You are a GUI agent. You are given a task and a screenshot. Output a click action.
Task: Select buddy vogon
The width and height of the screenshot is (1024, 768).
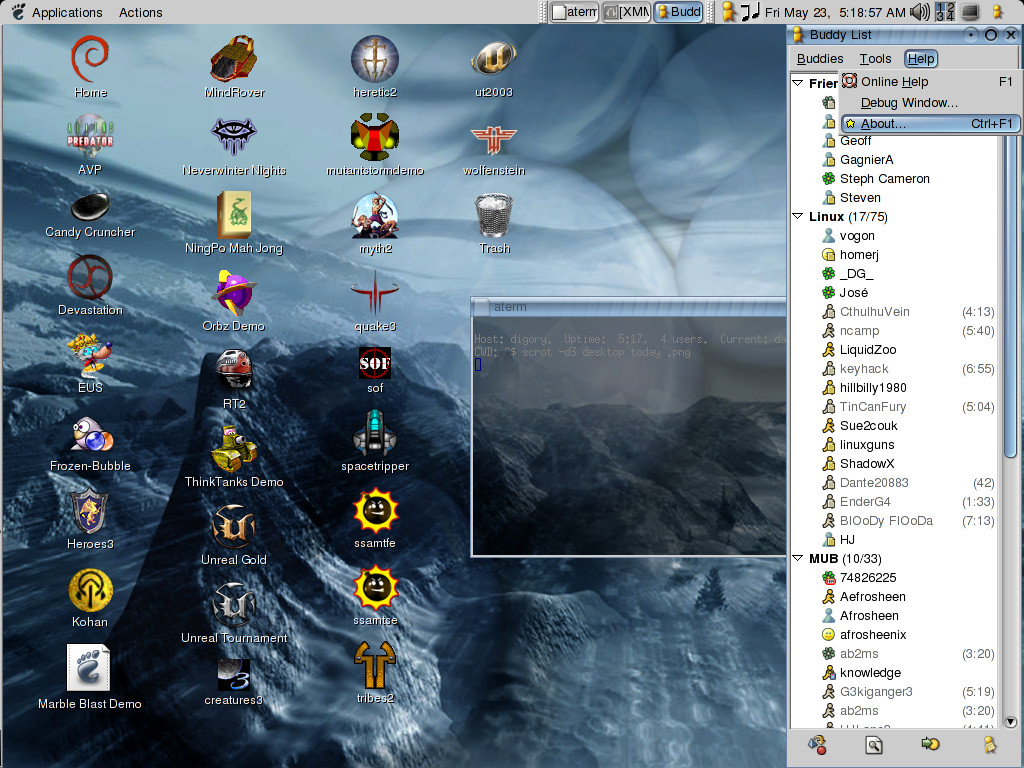point(857,236)
